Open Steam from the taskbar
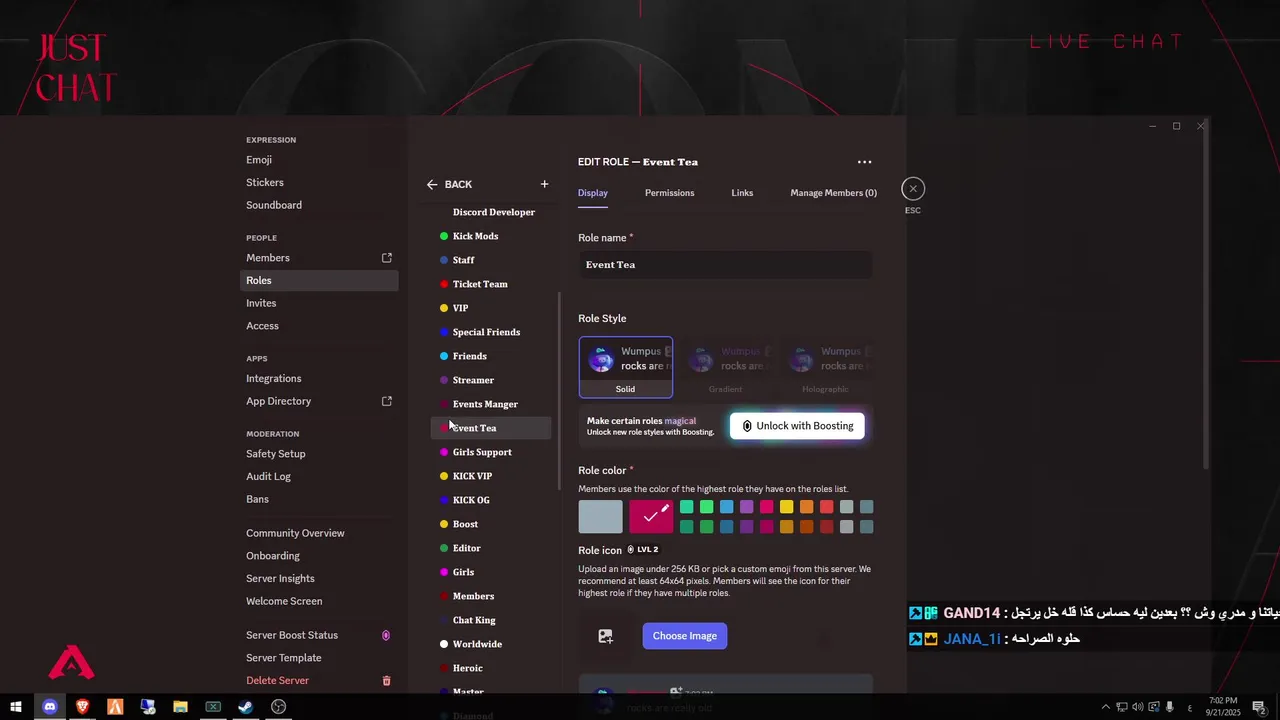Image resolution: width=1280 pixels, height=720 pixels. [245, 707]
